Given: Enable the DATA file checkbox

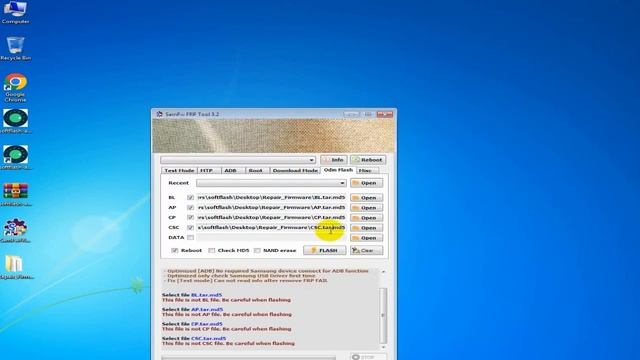Looking at the screenshot, I should (190, 238).
